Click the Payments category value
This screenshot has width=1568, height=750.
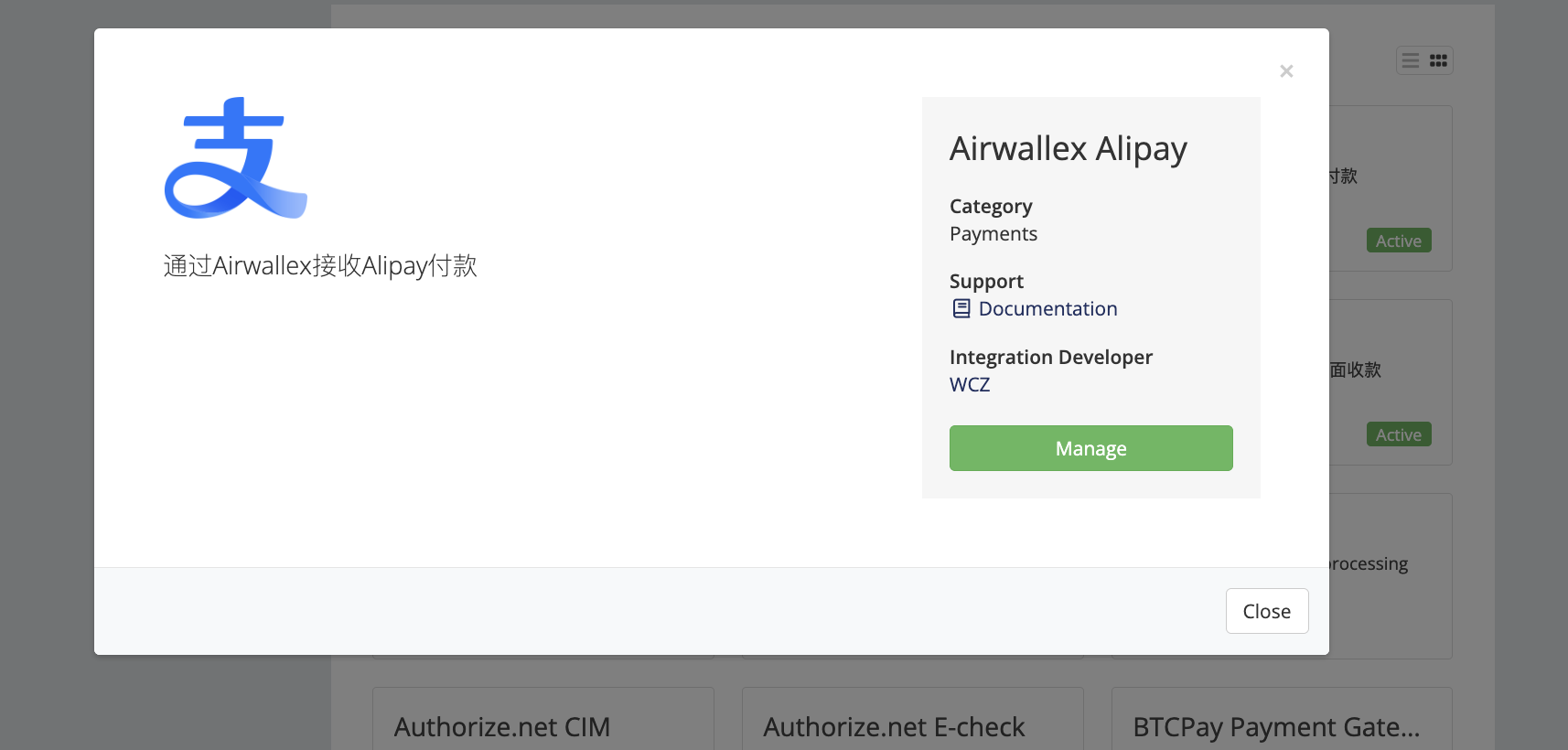click(x=993, y=234)
